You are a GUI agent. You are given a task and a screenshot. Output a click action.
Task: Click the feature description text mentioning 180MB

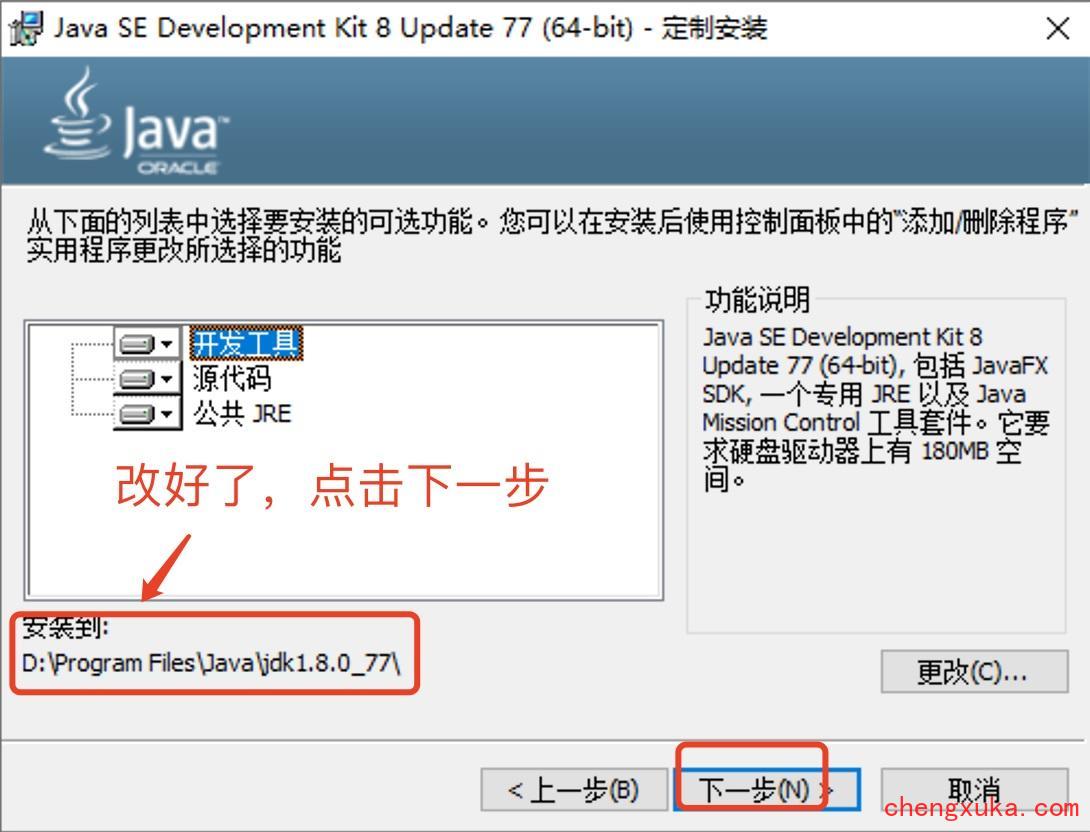click(875, 408)
